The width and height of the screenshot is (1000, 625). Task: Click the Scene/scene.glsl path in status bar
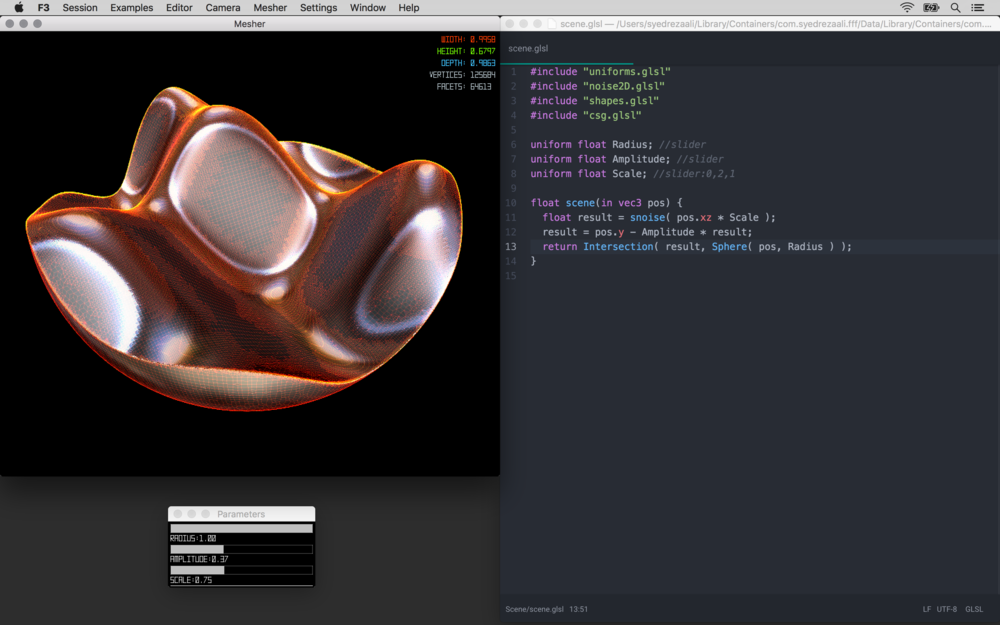pyautogui.click(x=534, y=609)
